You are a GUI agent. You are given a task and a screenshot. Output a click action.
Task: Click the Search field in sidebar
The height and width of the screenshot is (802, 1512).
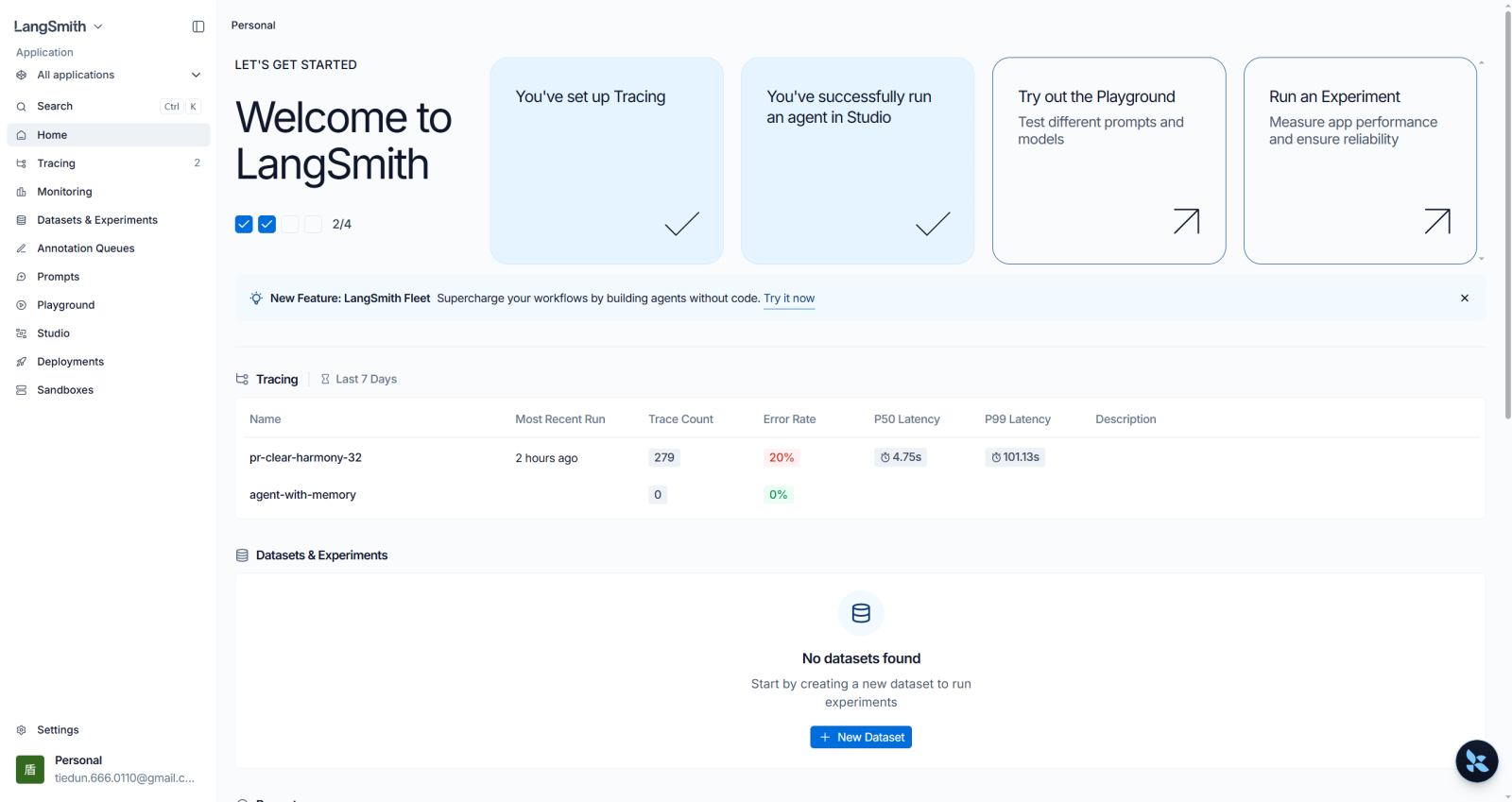(x=109, y=107)
